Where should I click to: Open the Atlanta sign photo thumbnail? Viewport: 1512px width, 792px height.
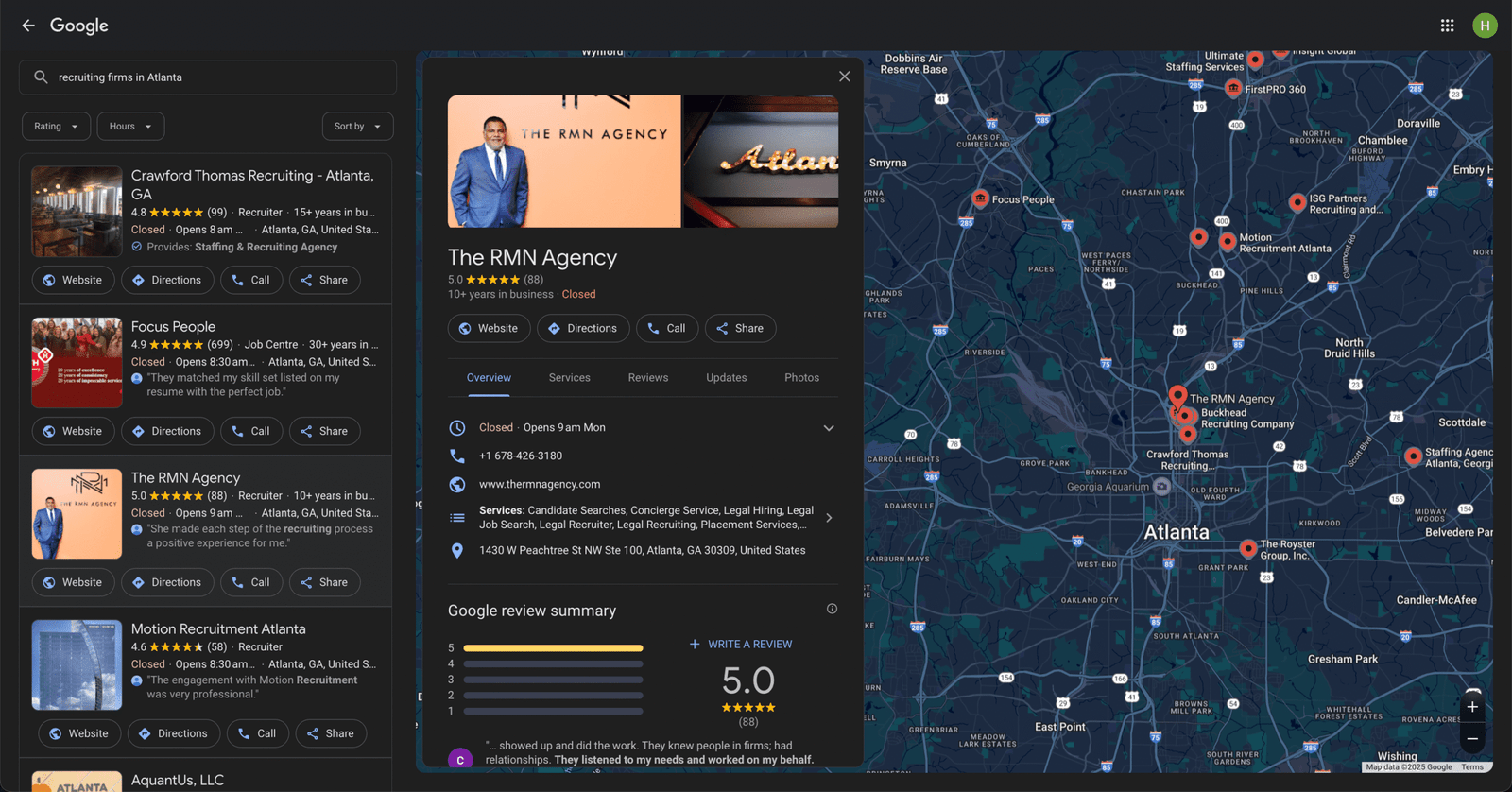(761, 162)
